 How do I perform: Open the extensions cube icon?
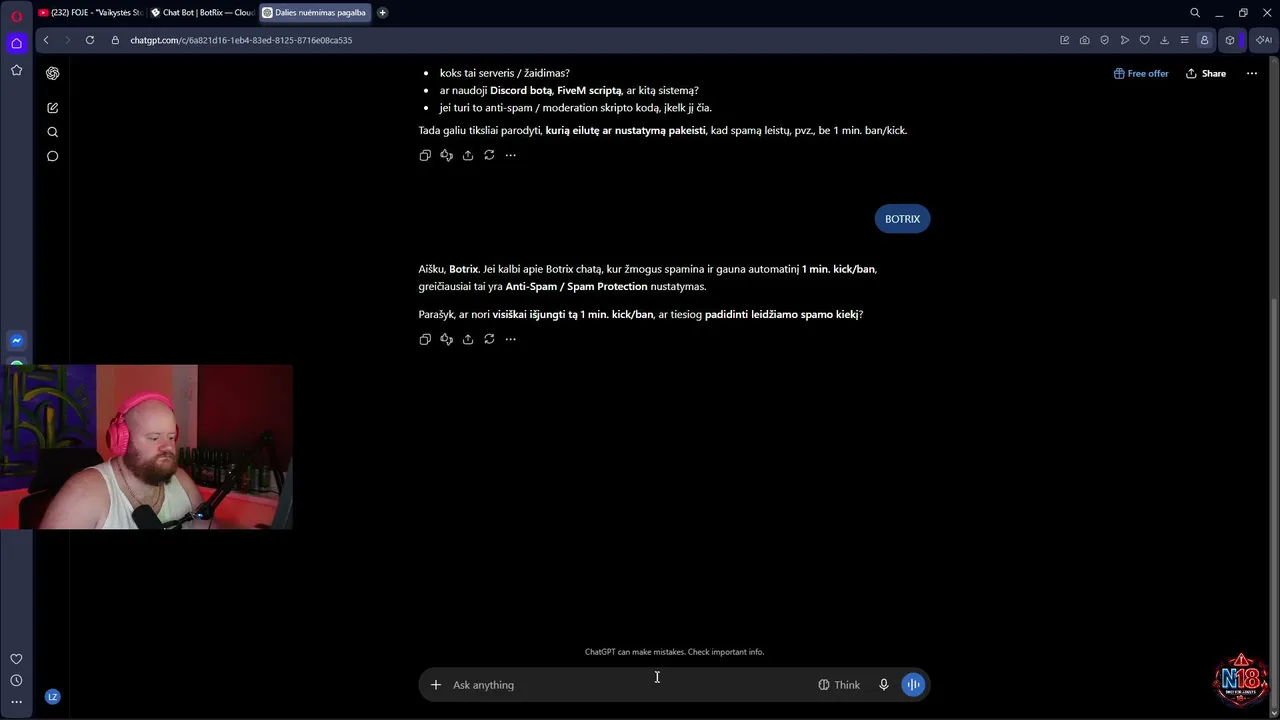pos(1230,40)
